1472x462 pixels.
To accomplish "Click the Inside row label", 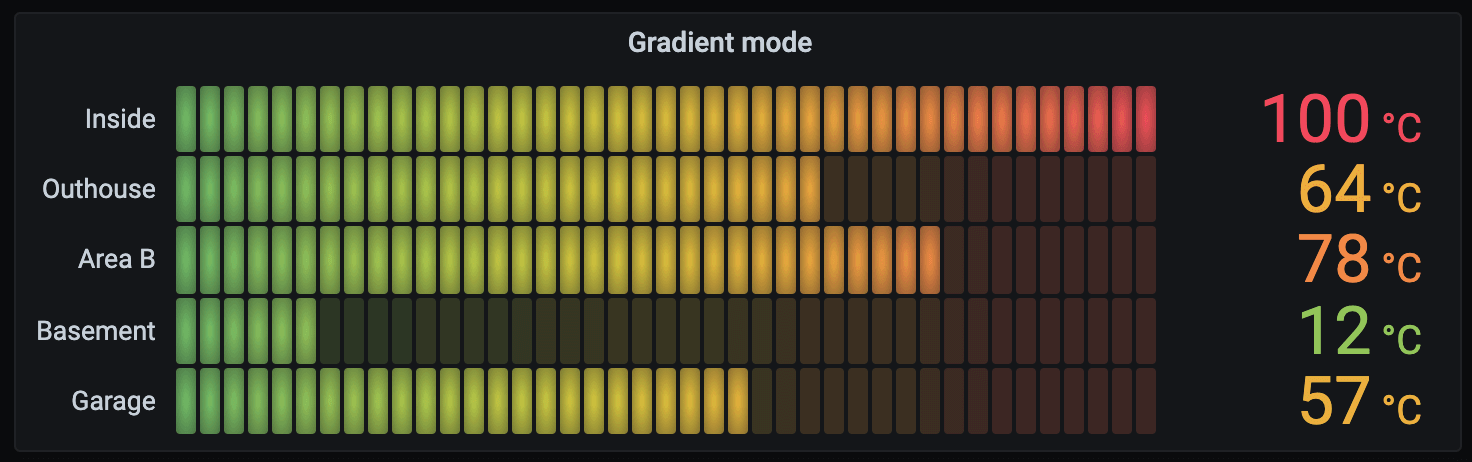I will [x=120, y=119].
